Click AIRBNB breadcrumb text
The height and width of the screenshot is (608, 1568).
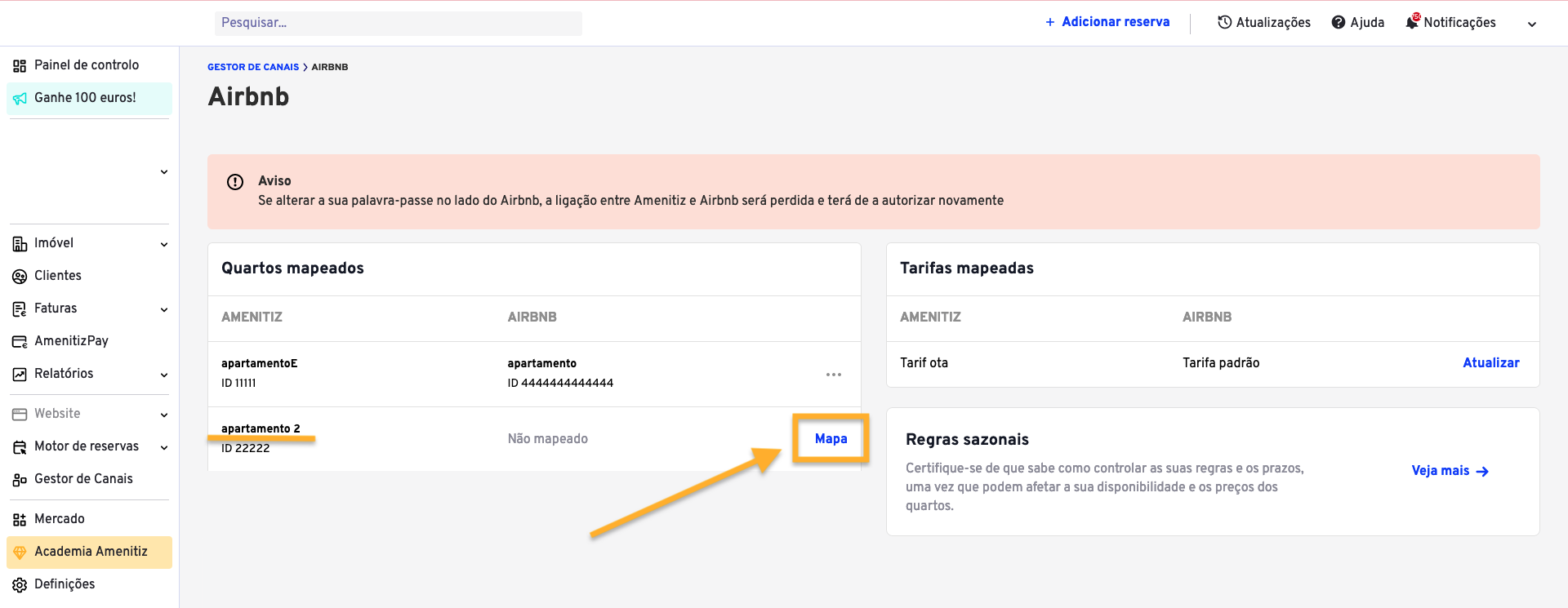[330, 67]
